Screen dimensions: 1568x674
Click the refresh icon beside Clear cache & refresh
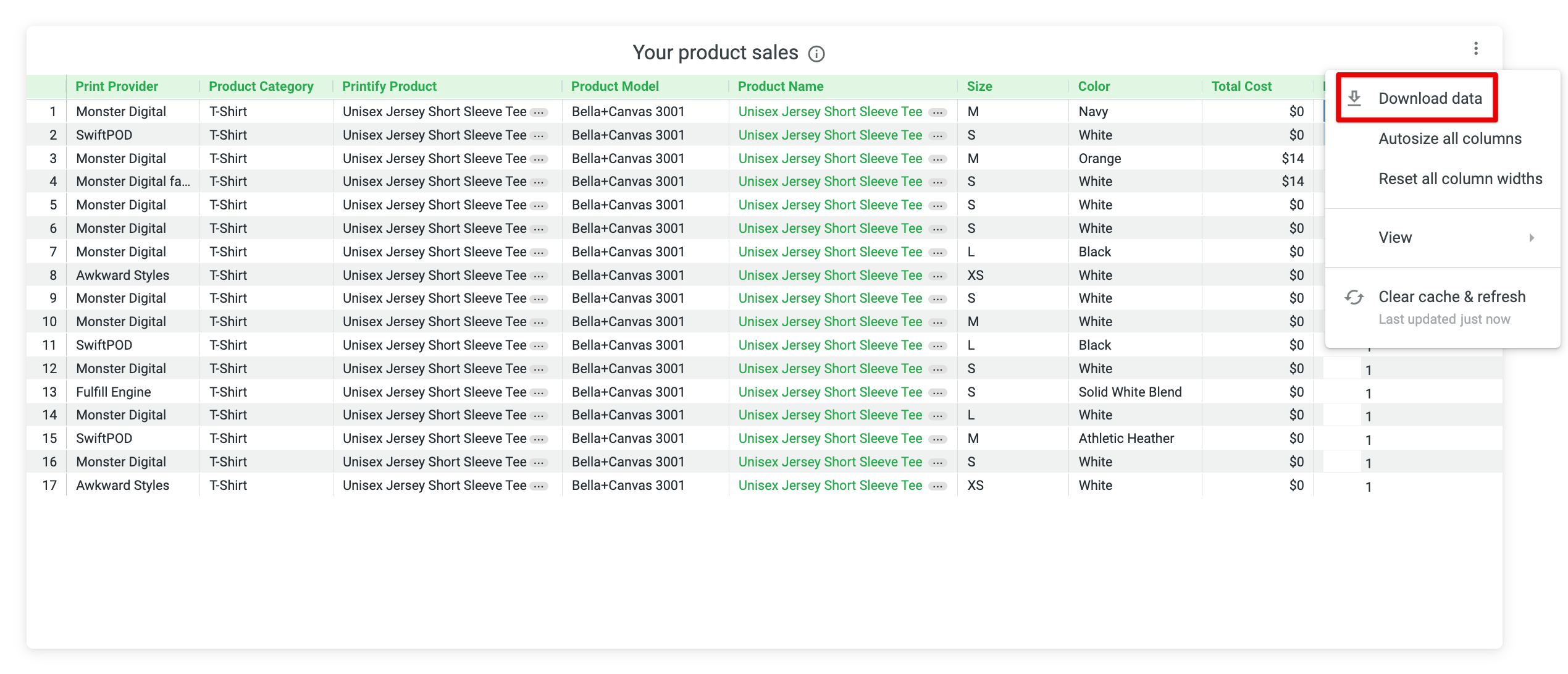(x=1355, y=297)
